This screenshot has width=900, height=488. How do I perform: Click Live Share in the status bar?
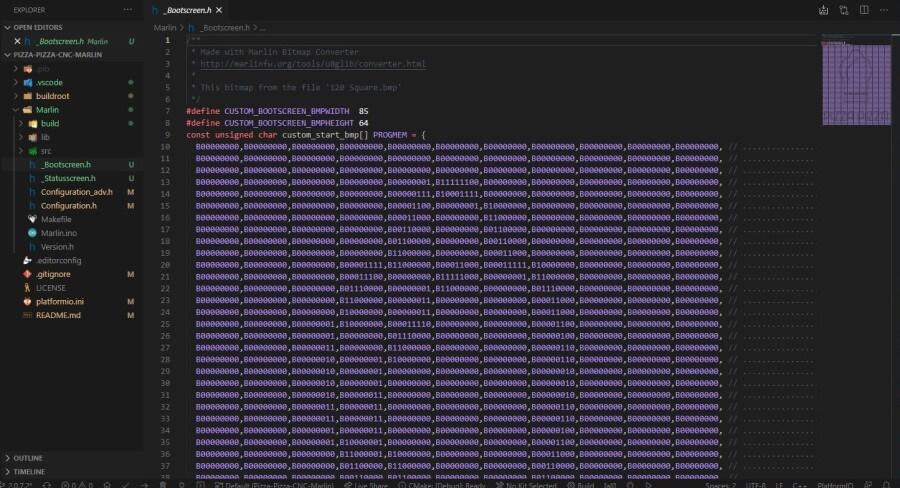[366, 485]
